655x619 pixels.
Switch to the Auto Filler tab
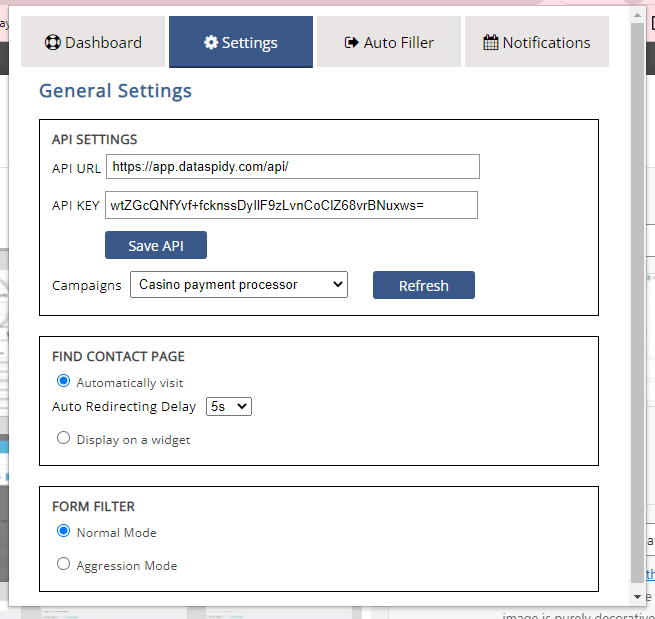pyautogui.click(x=389, y=43)
